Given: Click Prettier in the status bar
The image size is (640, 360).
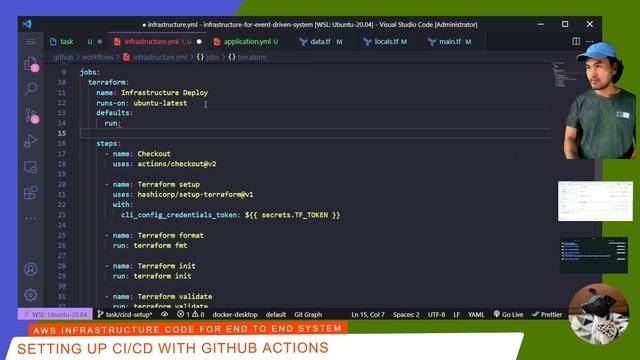Looking at the screenshot, I should 547,314.
